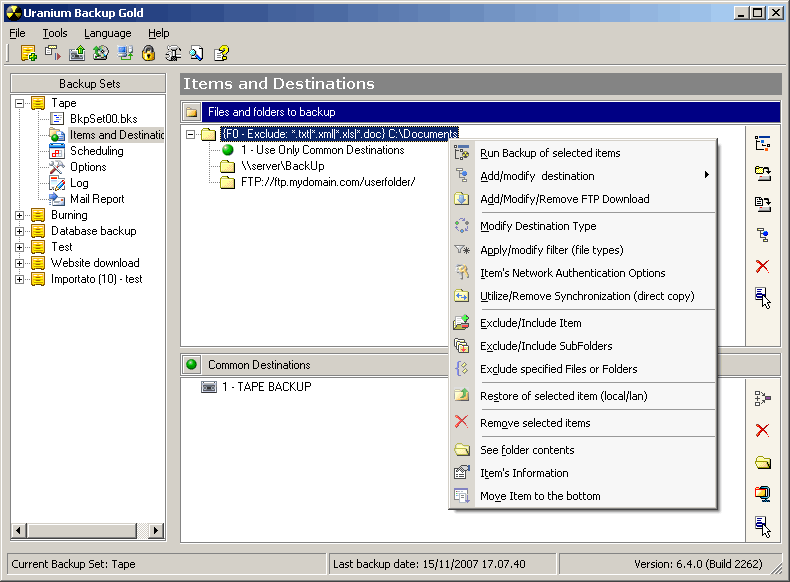The image size is (790, 582).
Task: Expand the Test backup set
Action: tap(19, 247)
